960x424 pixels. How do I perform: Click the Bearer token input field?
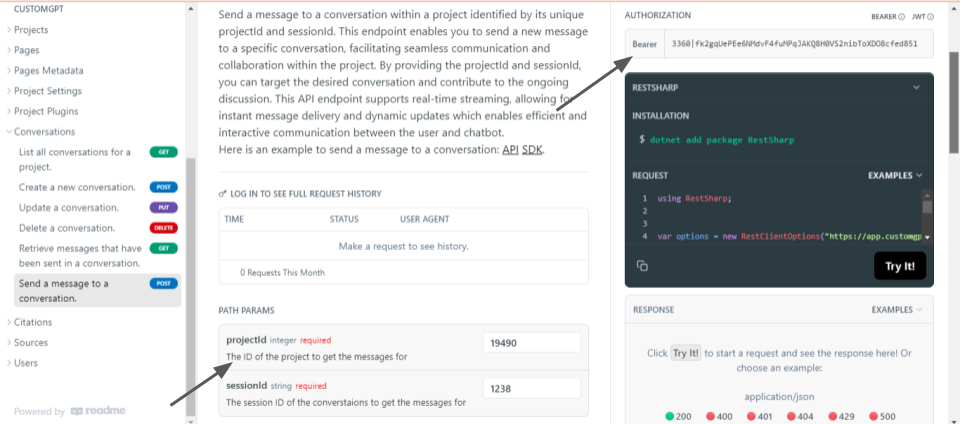point(798,43)
